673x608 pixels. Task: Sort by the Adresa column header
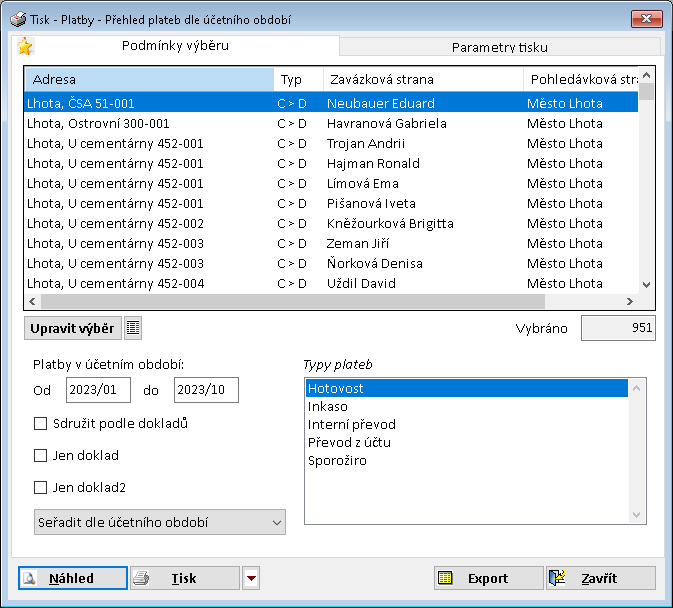point(148,79)
